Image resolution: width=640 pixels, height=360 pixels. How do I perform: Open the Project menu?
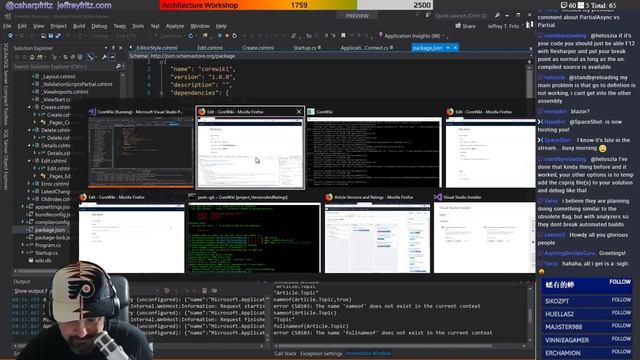[x=58, y=26]
